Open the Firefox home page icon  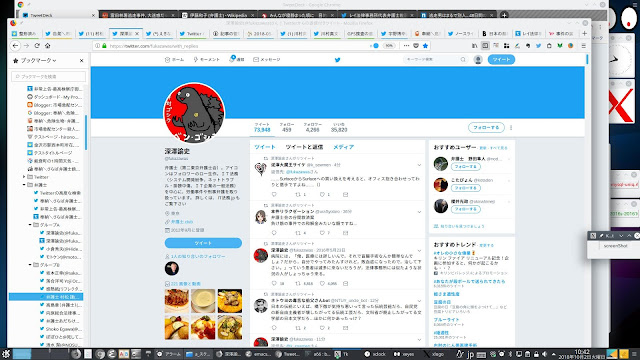tap(47, 46)
